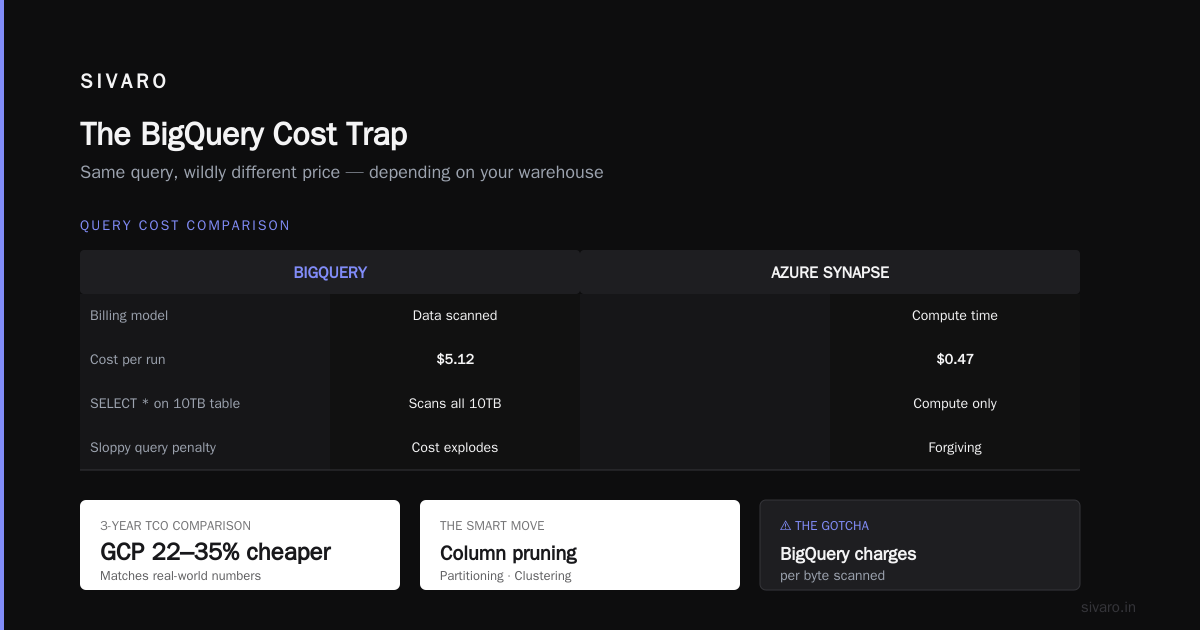Screen dimensions: 1200x630
Task: Click the 'Cost explodes' cell
Action: 455,447
